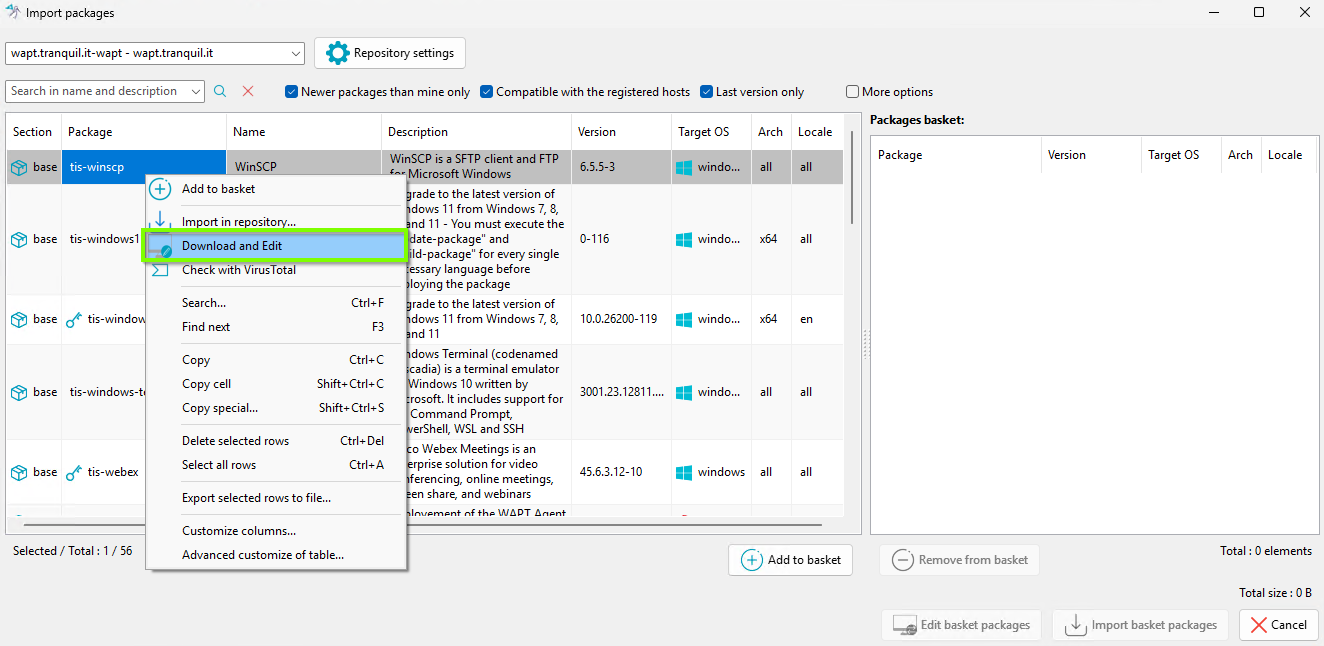Select the version 45.6.3.12-10 cell
The width and height of the screenshot is (1324, 646).
click(622, 472)
